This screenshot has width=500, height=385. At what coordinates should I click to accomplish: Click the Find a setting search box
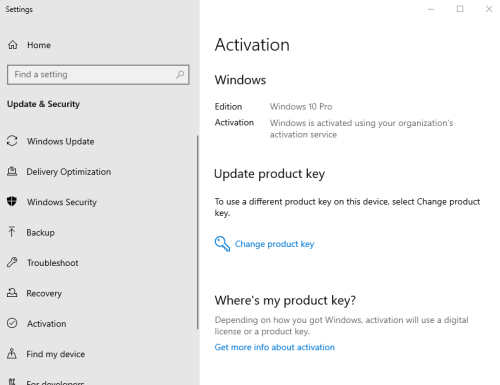click(98, 75)
